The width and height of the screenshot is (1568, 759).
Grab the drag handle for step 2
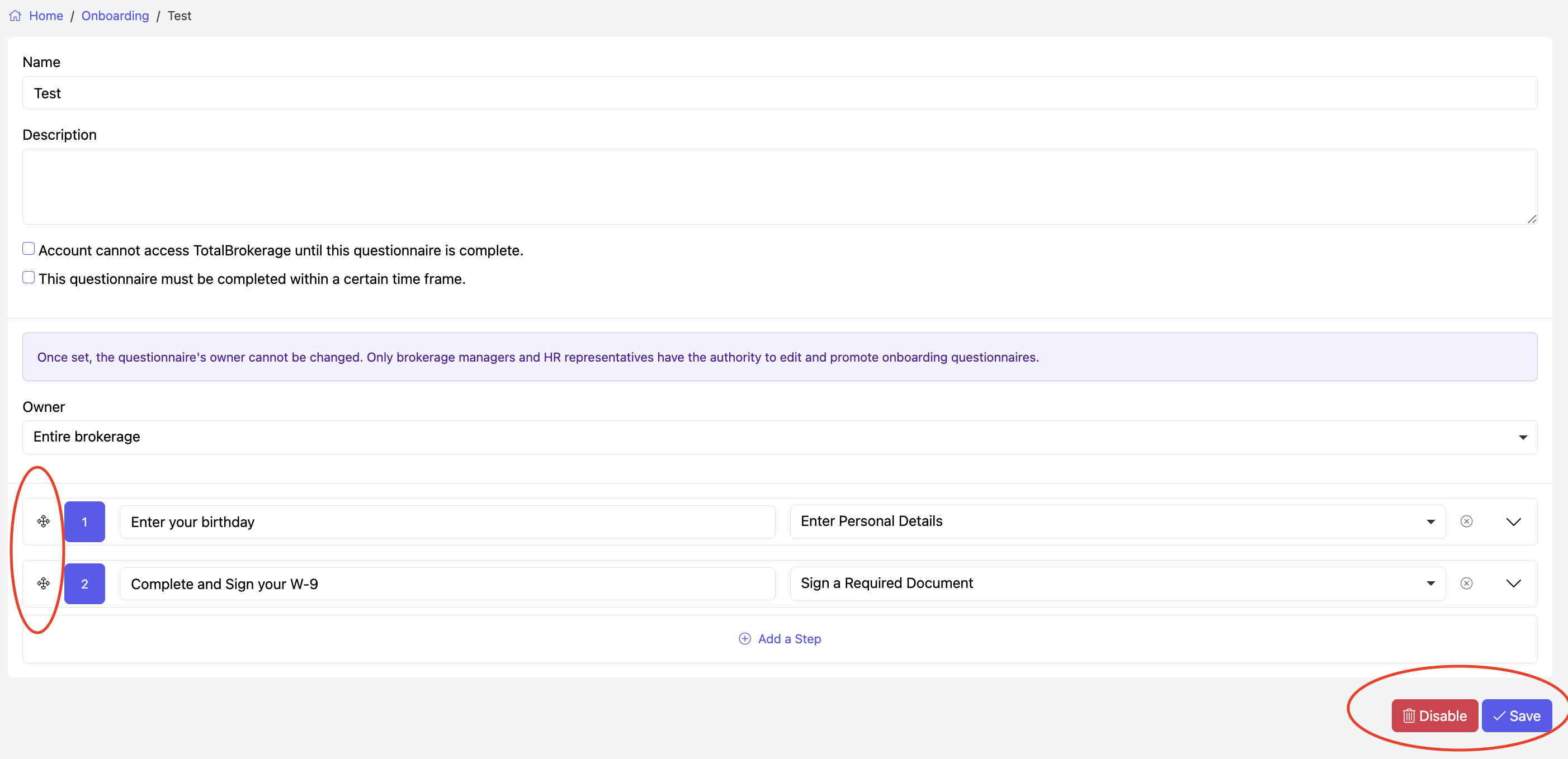pos(43,584)
